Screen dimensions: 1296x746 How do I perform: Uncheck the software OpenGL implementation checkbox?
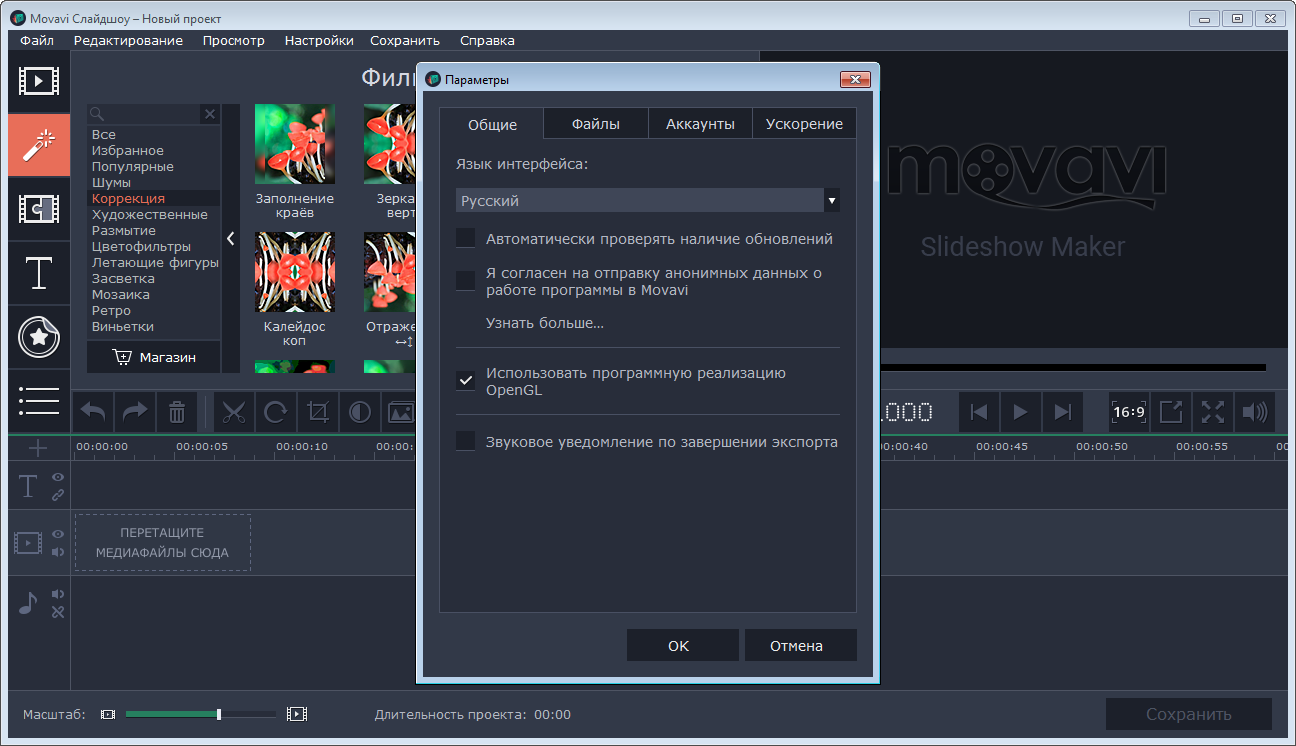click(465, 381)
